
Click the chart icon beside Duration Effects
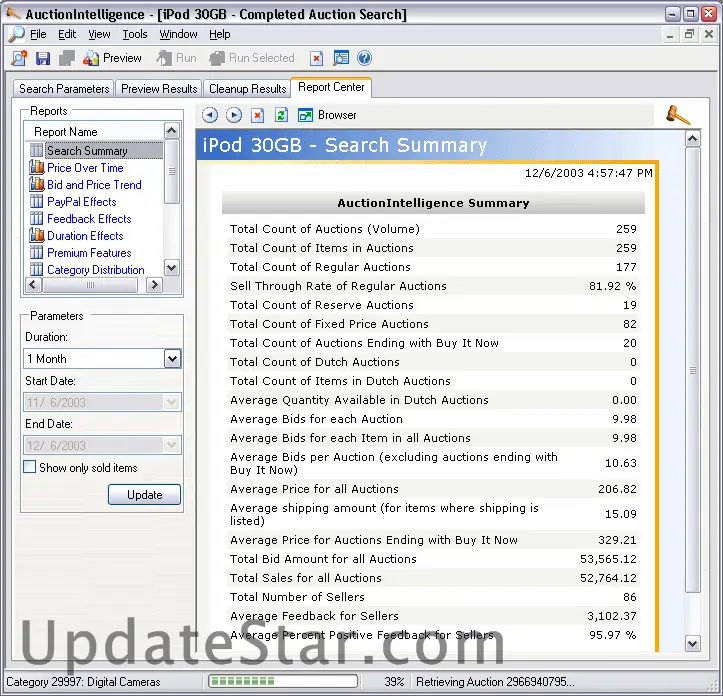click(36, 236)
